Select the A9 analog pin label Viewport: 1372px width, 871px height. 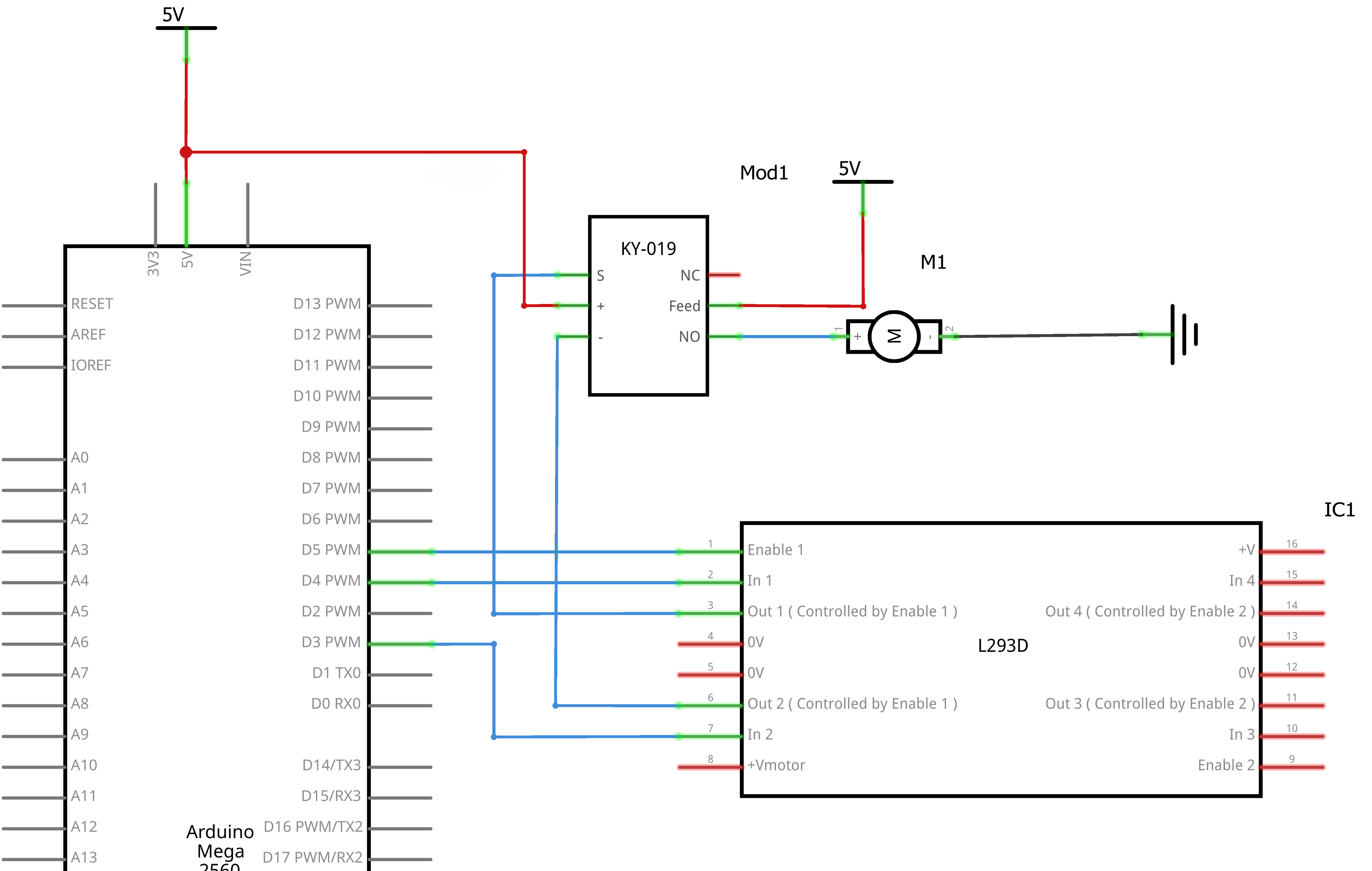(x=80, y=735)
